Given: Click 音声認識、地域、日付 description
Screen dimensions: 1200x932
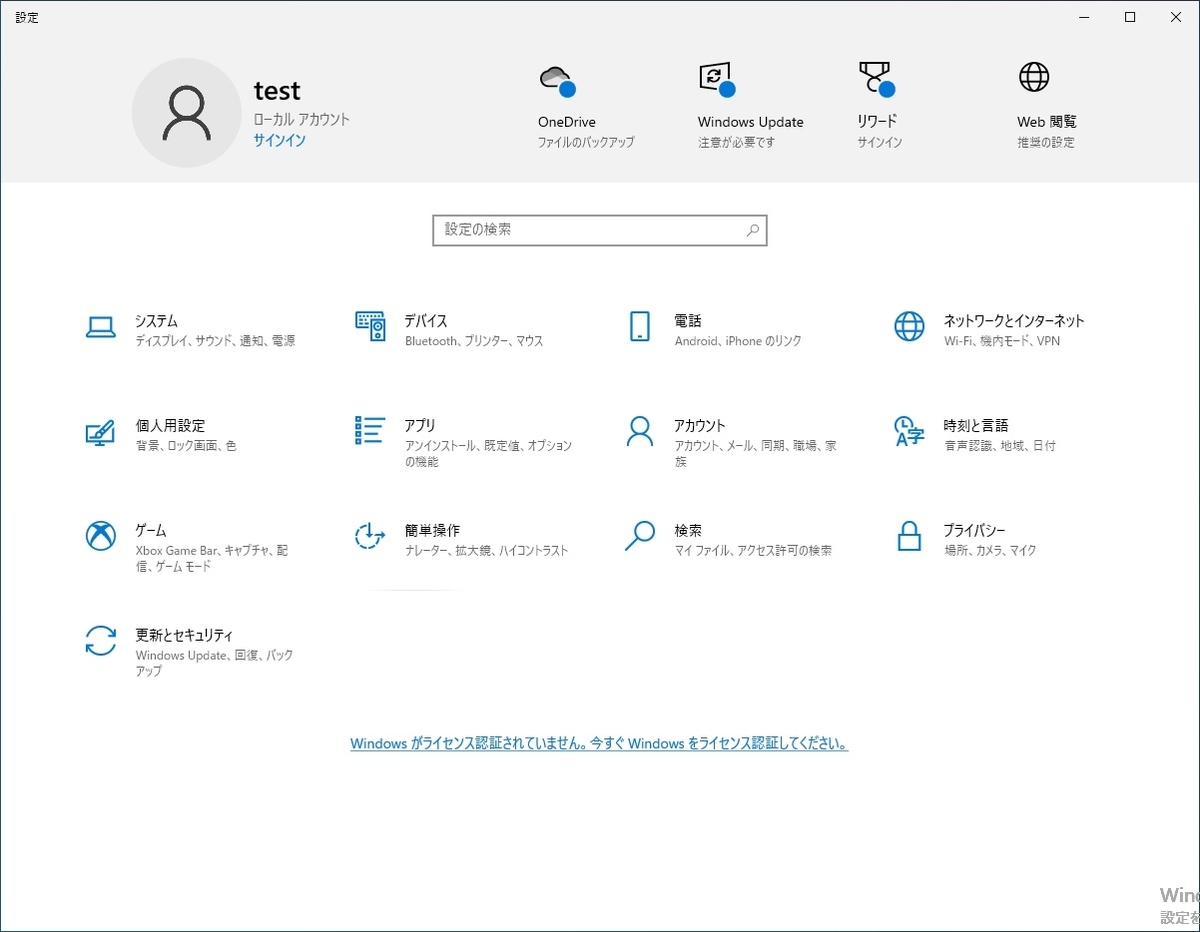Looking at the screenshot, I should [x=1000, y=446].
